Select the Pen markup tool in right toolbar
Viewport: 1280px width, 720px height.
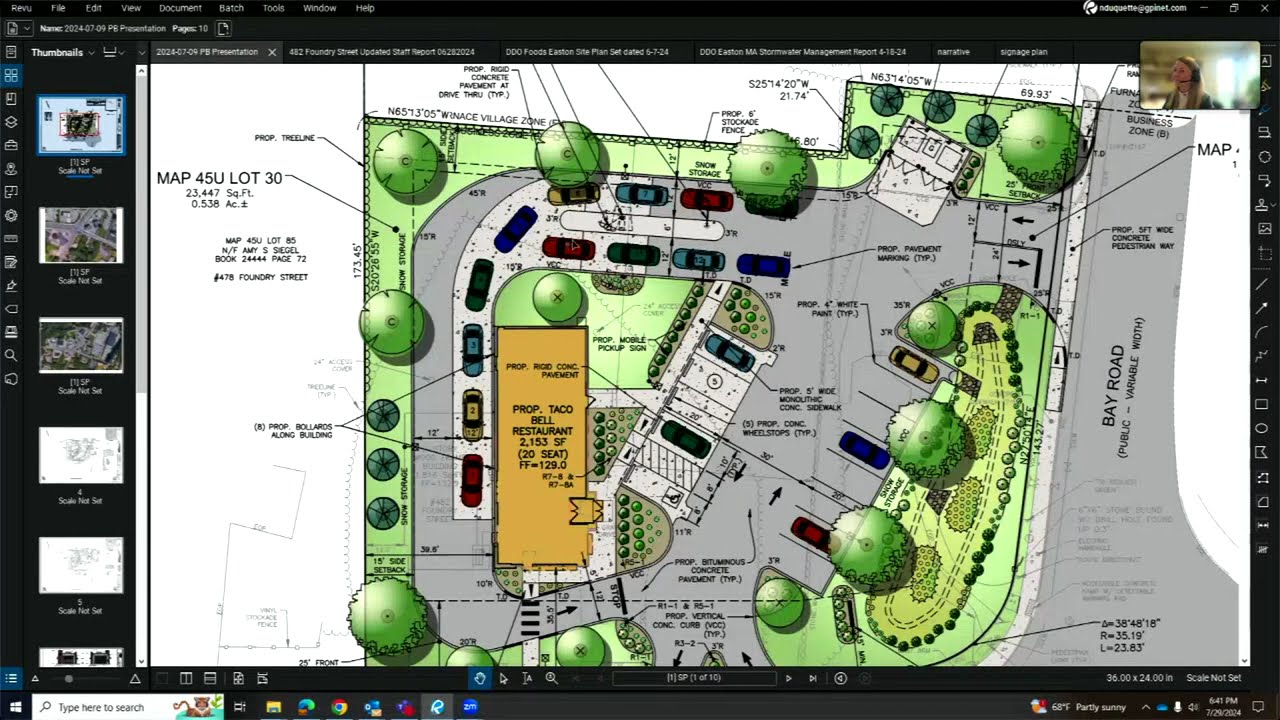pyautogui.click(x=1265, y=108)
